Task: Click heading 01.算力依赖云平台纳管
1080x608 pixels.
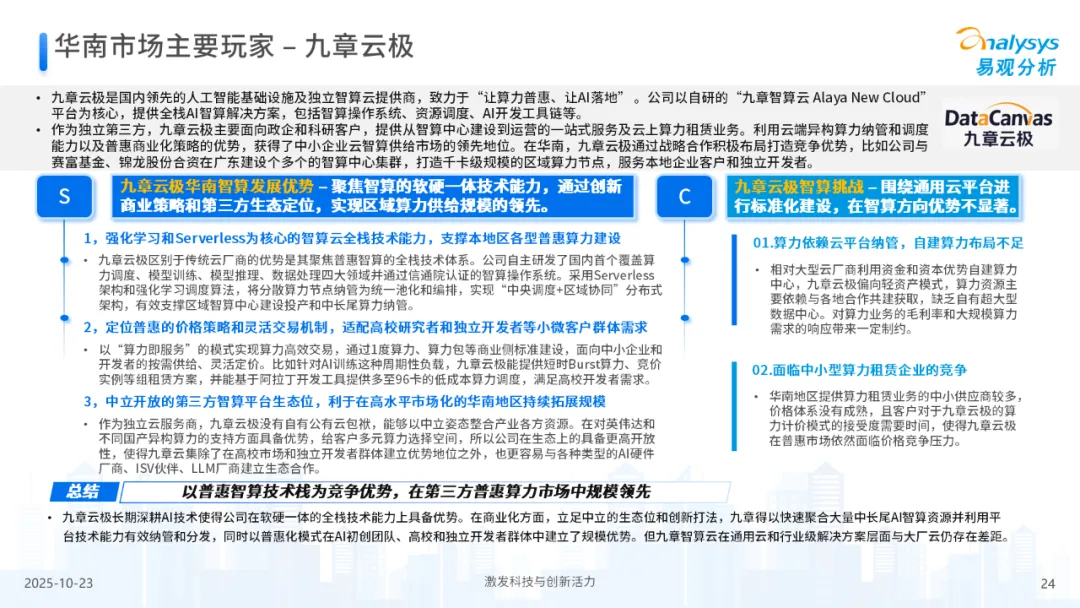Action: click(888, 242)
